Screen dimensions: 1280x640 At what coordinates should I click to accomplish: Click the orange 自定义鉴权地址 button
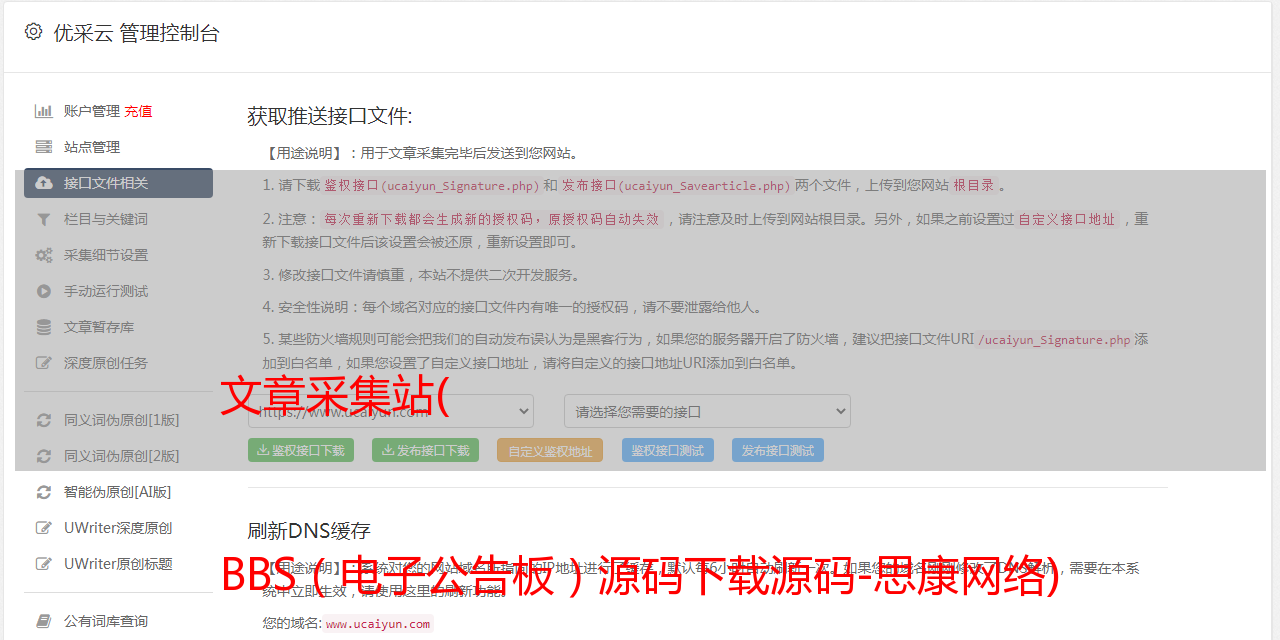pos(550,450)
